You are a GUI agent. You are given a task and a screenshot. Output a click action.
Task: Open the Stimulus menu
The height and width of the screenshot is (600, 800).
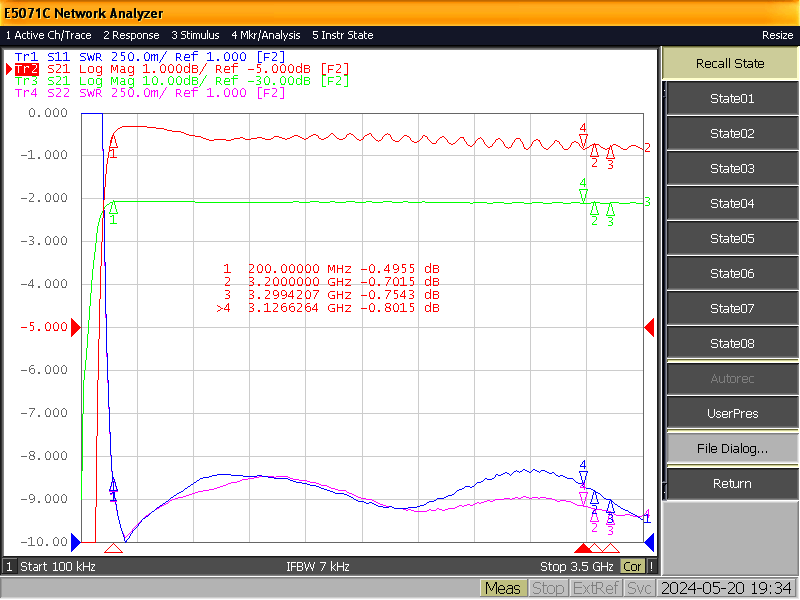pyautogui.click(x=195, y=35)
